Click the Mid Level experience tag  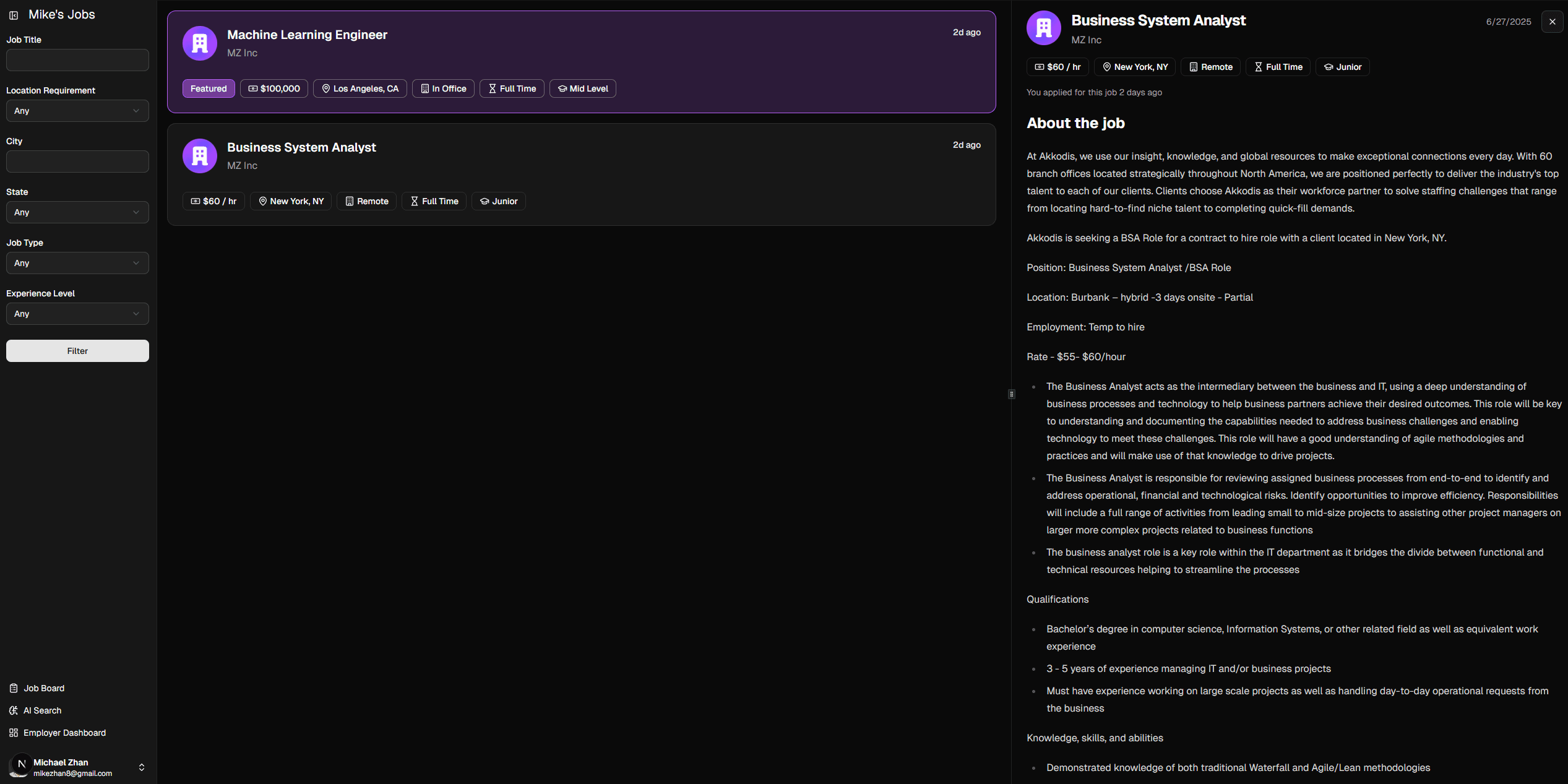click(x=583, y=88)
